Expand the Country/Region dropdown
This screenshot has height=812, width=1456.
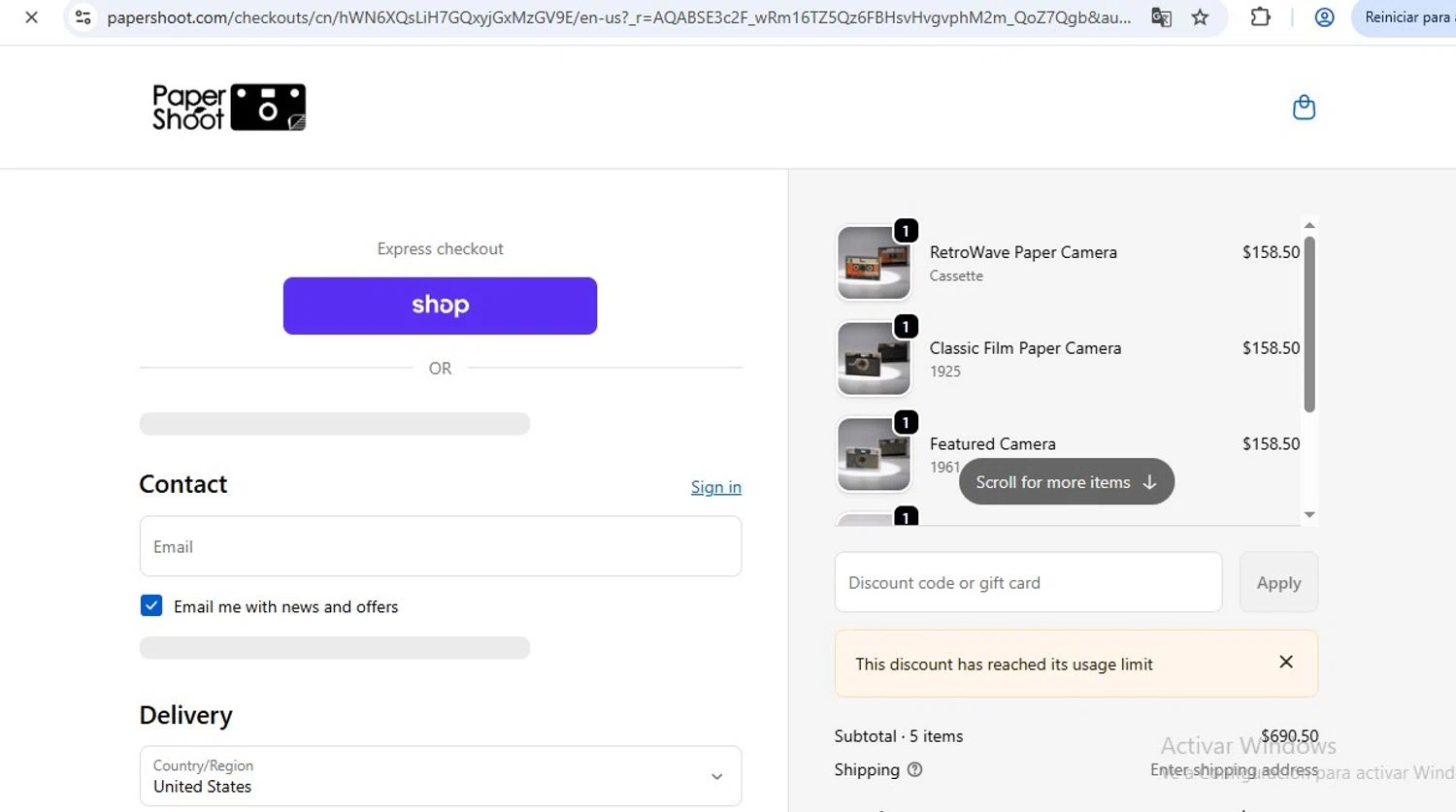click(441, 776)
